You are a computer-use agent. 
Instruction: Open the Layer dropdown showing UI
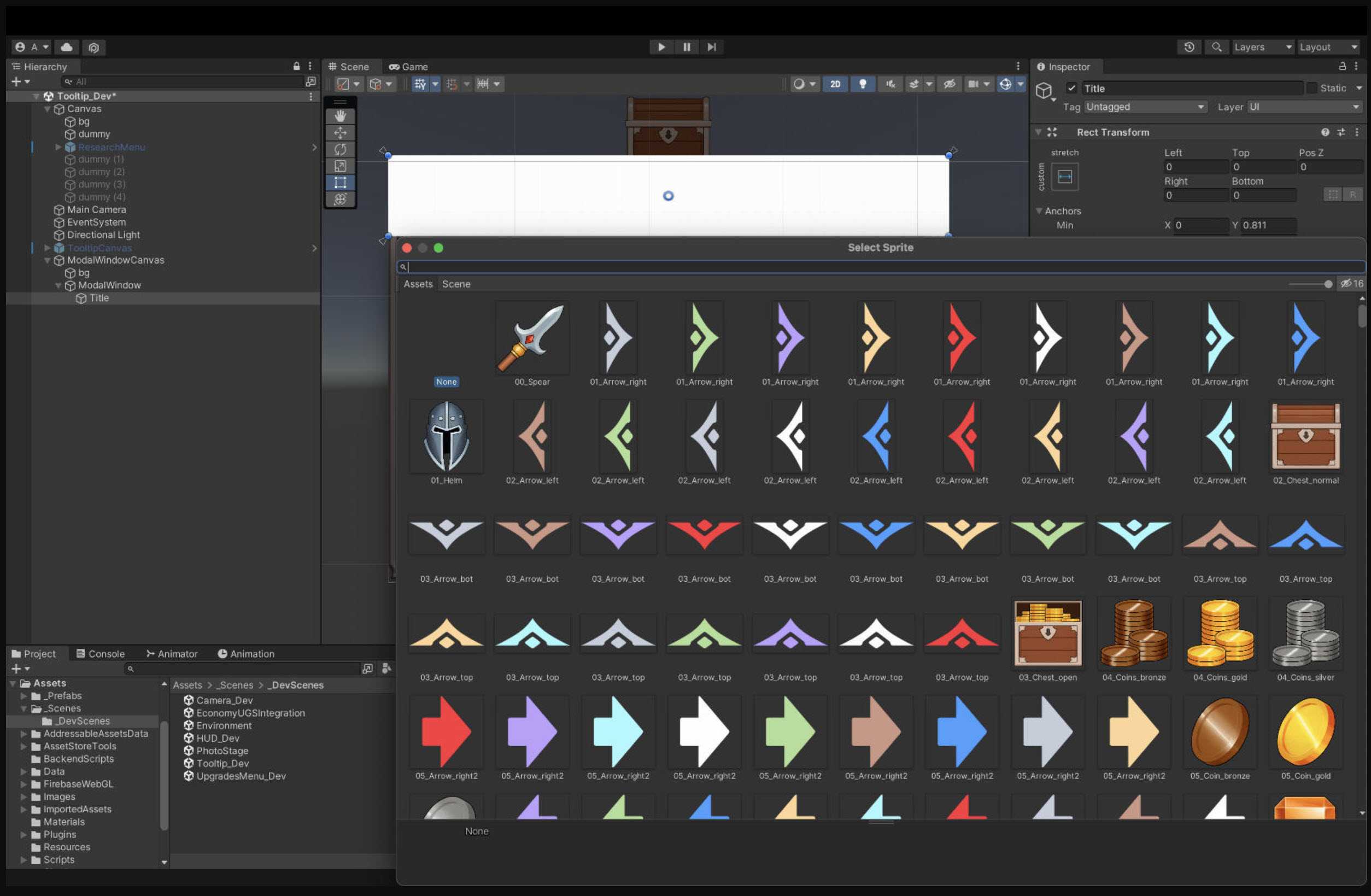(x=1304, y=107)
